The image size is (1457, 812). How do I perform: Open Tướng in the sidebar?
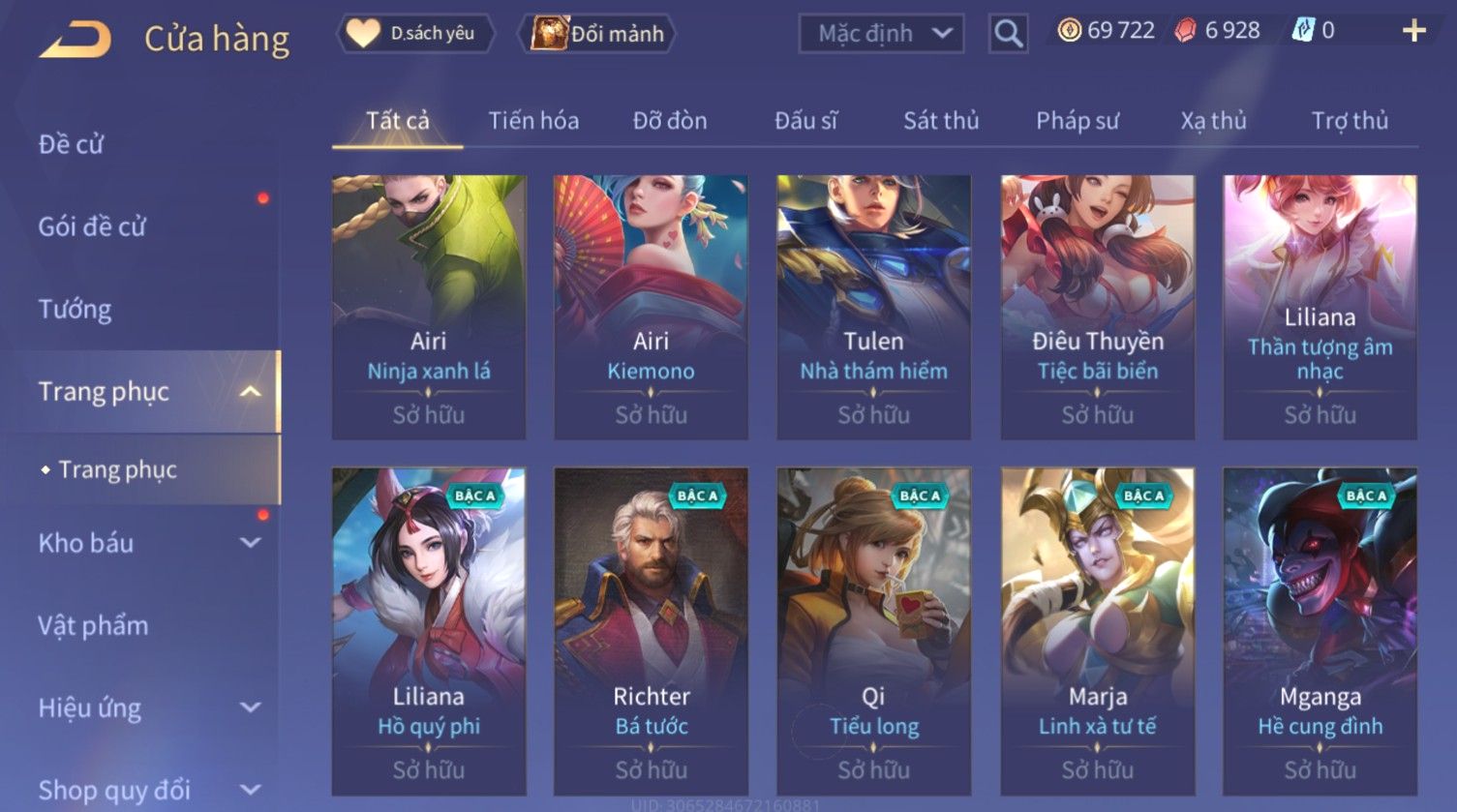(x=75, y=309)
